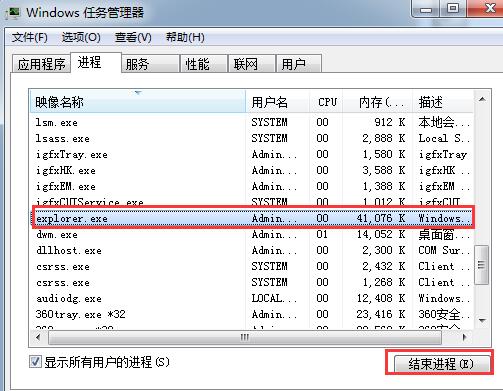
Task: Sort by 映像名称 column header
Action: [138, 102]
